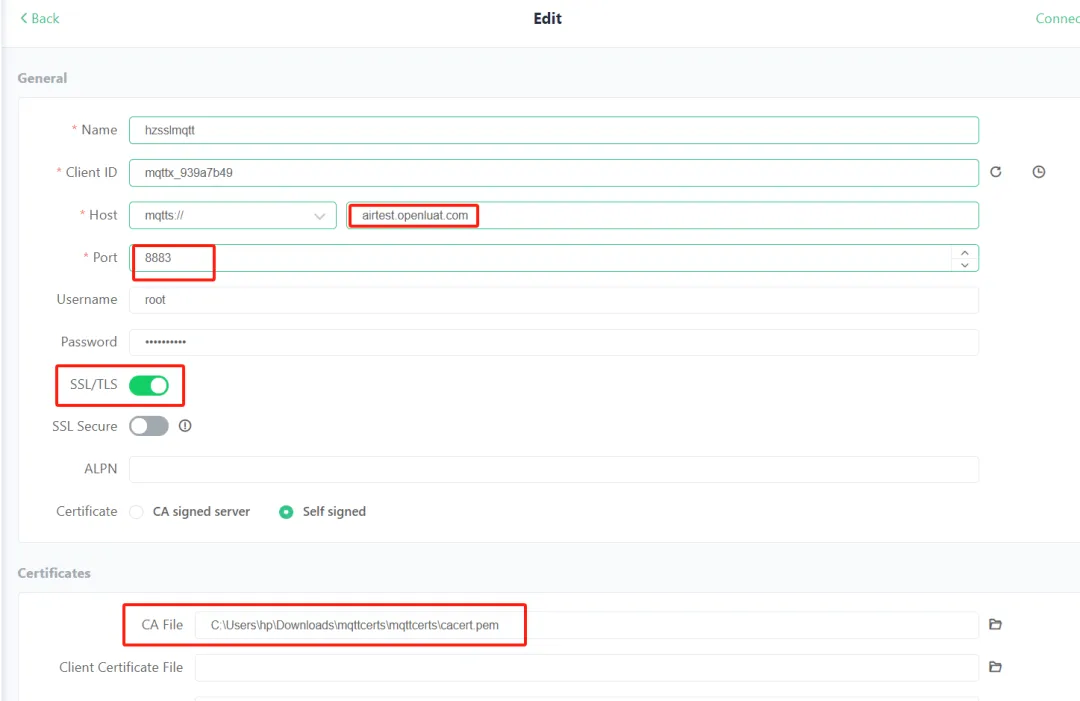The width and height of the screenshot is (1080, 701).
Task: Enable the SSL Secure switch
Action: point(149,426)
